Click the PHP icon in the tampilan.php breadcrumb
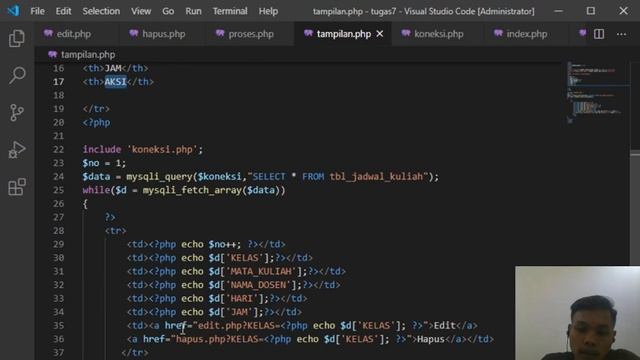This screenshot has height=360, width=640. pyautogui.click(x=52, y=54)
